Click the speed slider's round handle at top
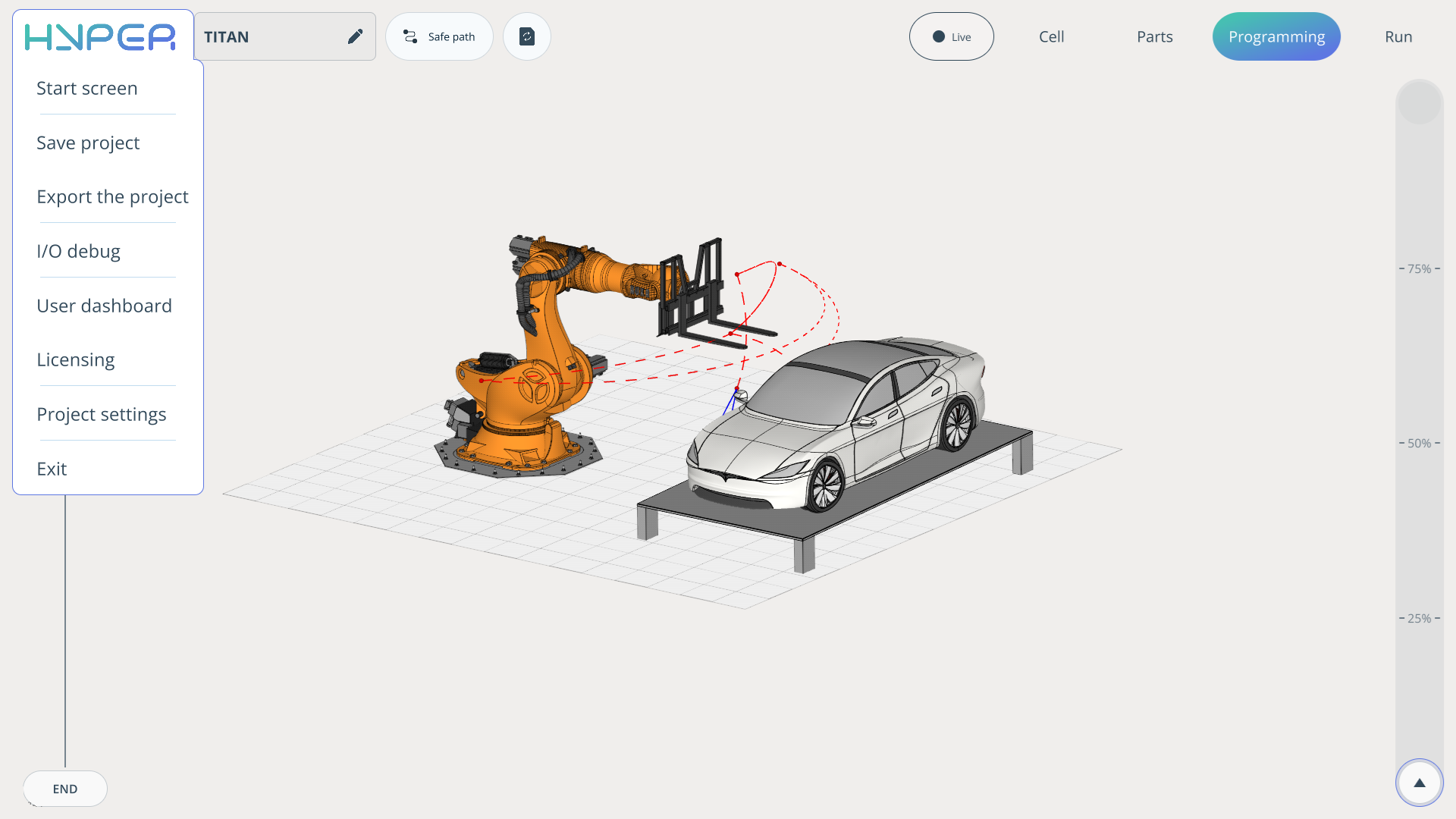The image size is (1456, 819). [1419, 102]
